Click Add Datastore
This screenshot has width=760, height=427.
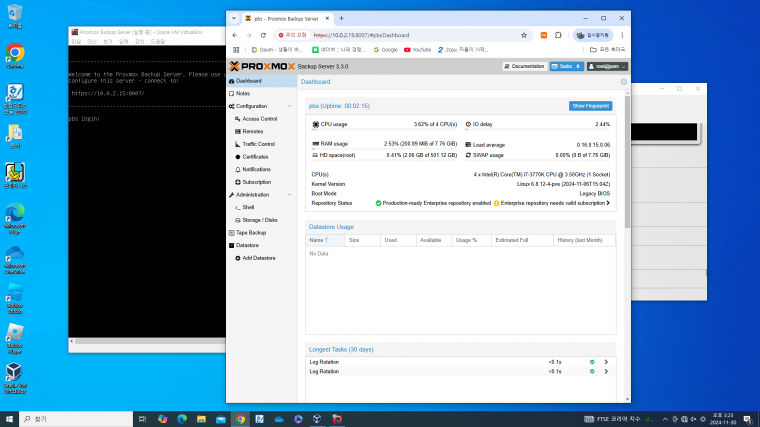coord(258,258)
